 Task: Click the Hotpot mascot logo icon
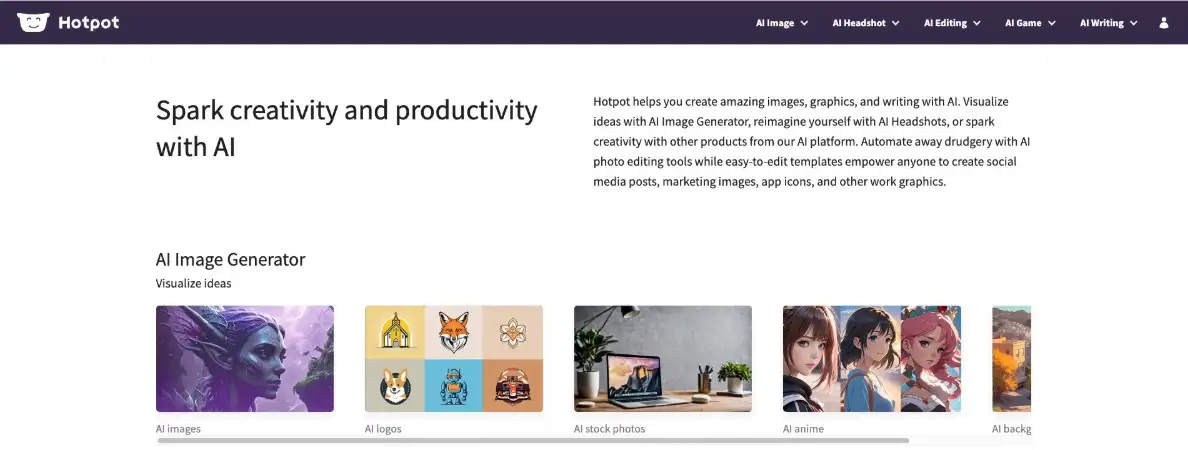(x=33, y=22)
